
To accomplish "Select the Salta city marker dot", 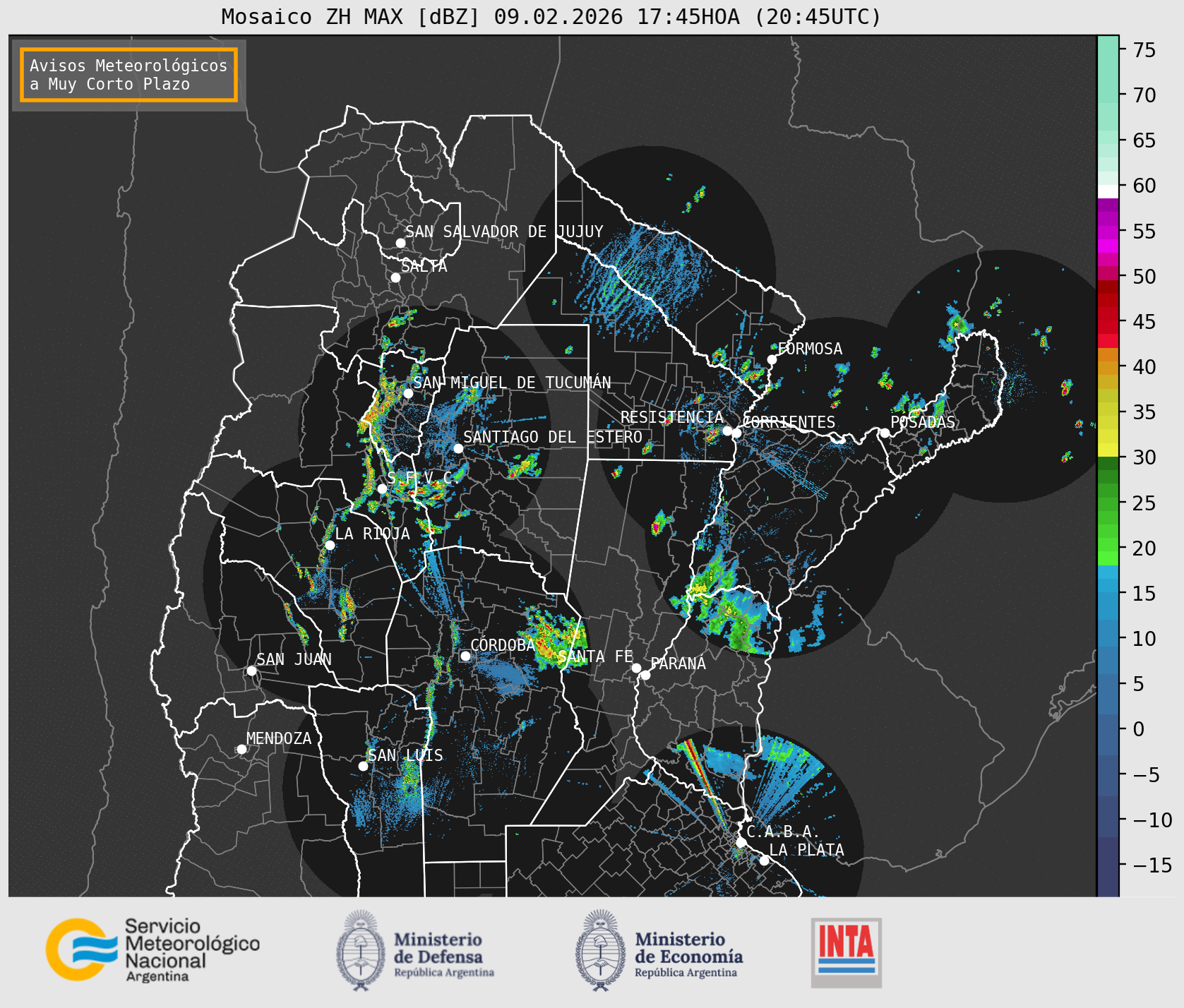I will pos(396,277).
